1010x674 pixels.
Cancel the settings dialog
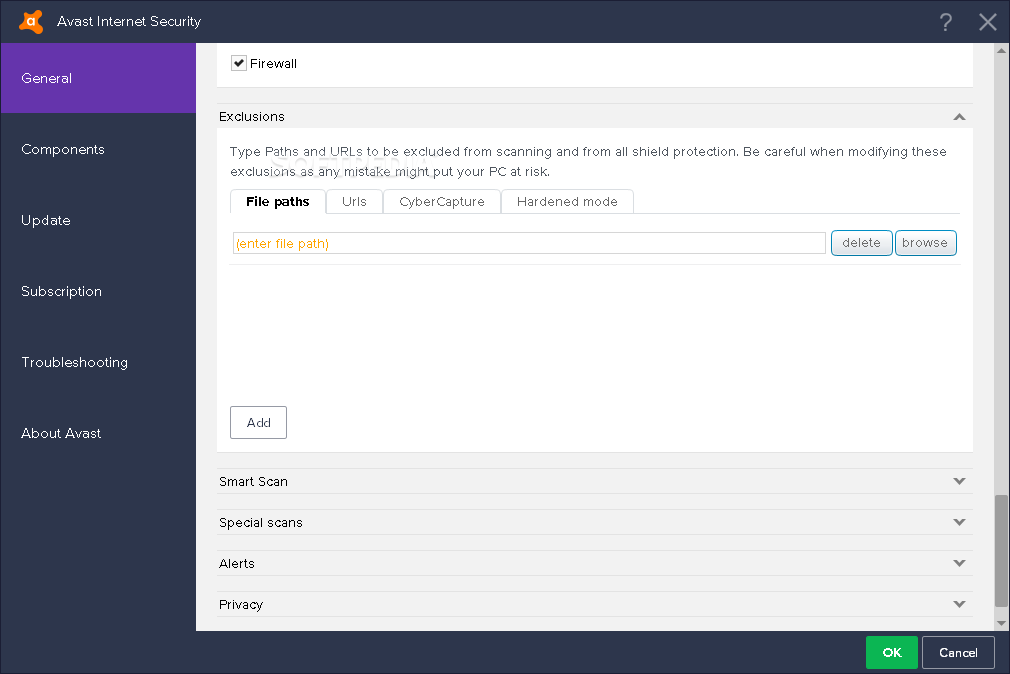[x=958, y=653]
